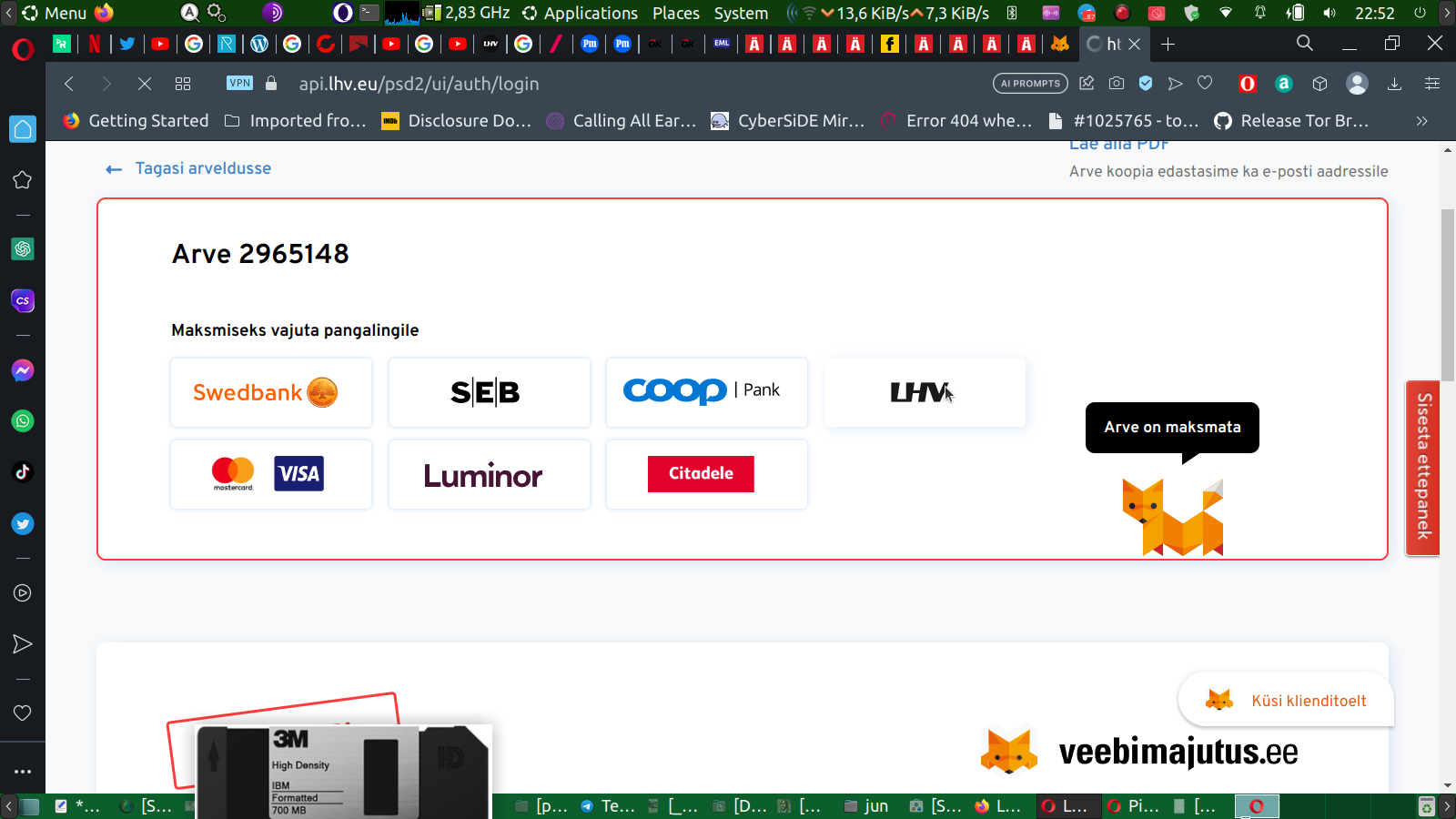Image resolution: width=1456 pixels, height=819 pixels.
Task: Open Disclosure Do... bookmark
Action: pos(457,121)
